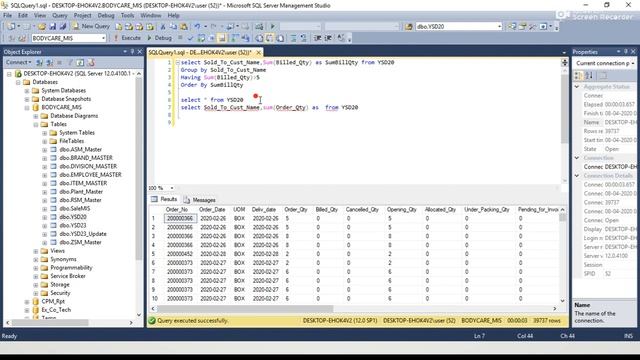
Task: Click the Refresh icon in Object Explorer
Action: 80,62
